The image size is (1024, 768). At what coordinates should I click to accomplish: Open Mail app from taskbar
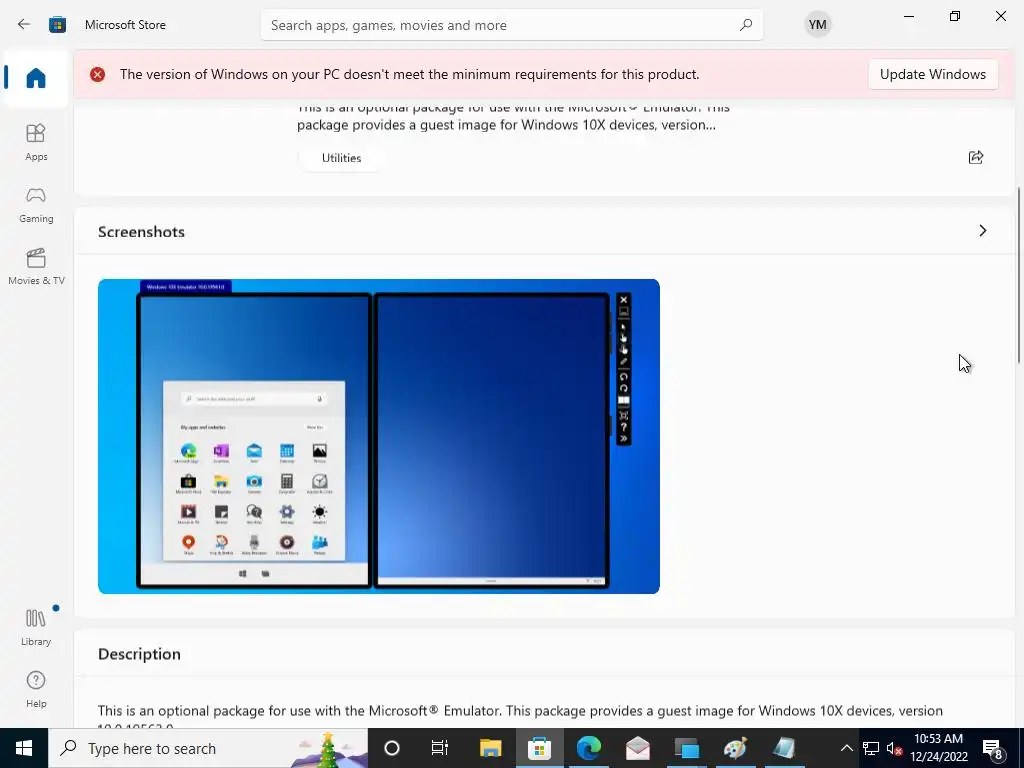(637, 748)
